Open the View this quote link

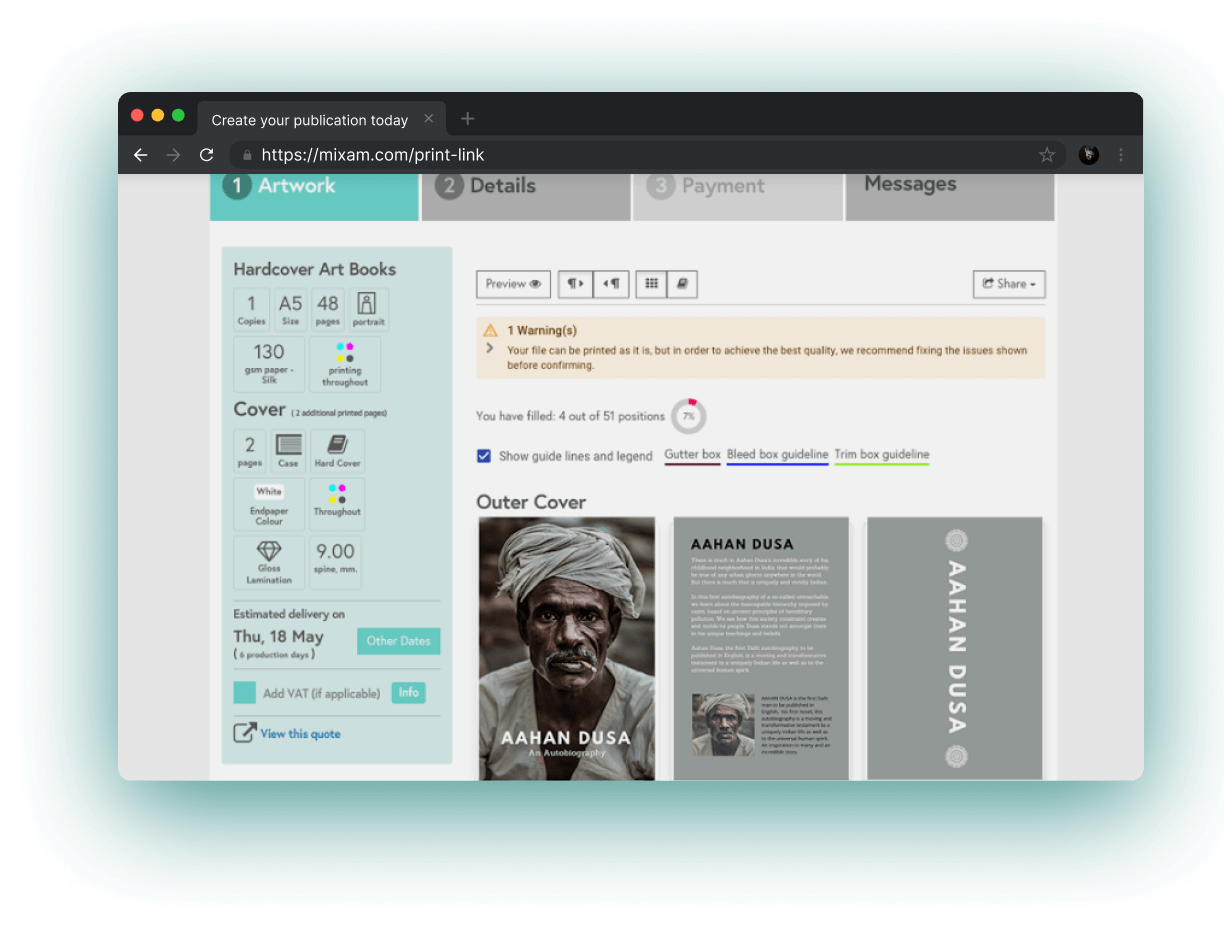click(300, 734)
